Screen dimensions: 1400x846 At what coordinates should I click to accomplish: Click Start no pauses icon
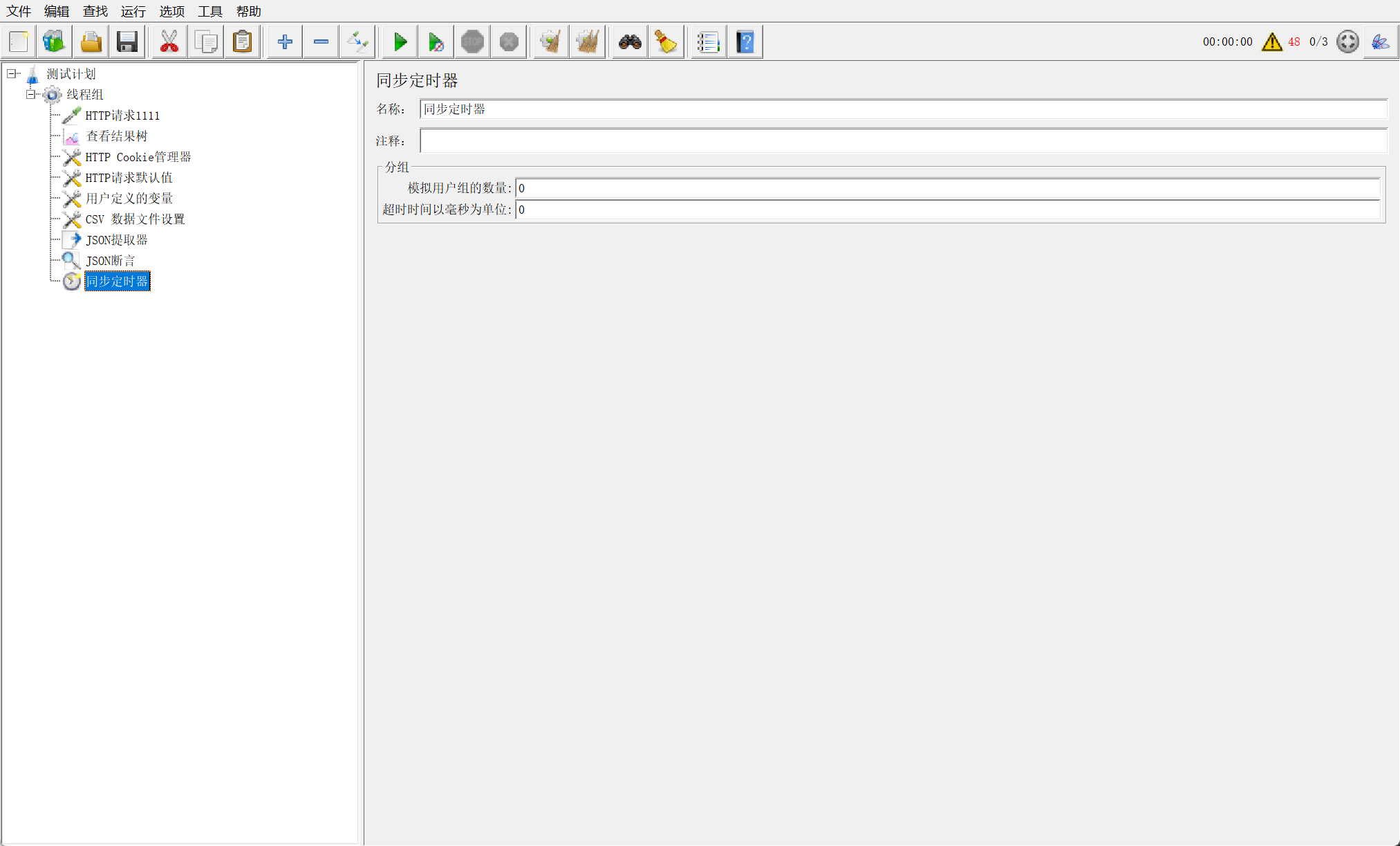(436, 42)
